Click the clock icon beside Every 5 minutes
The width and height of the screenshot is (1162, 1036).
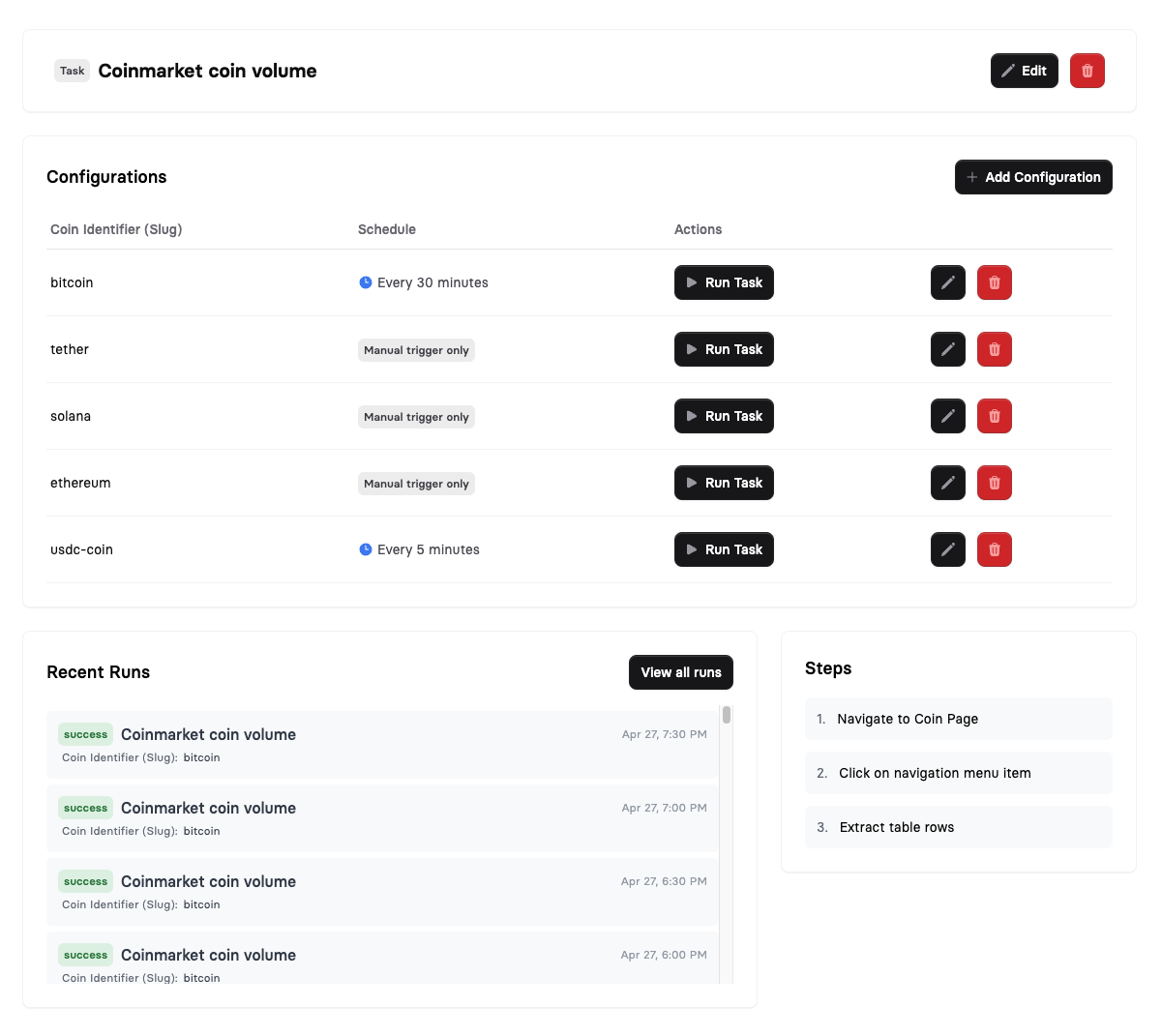pos(366,549)
